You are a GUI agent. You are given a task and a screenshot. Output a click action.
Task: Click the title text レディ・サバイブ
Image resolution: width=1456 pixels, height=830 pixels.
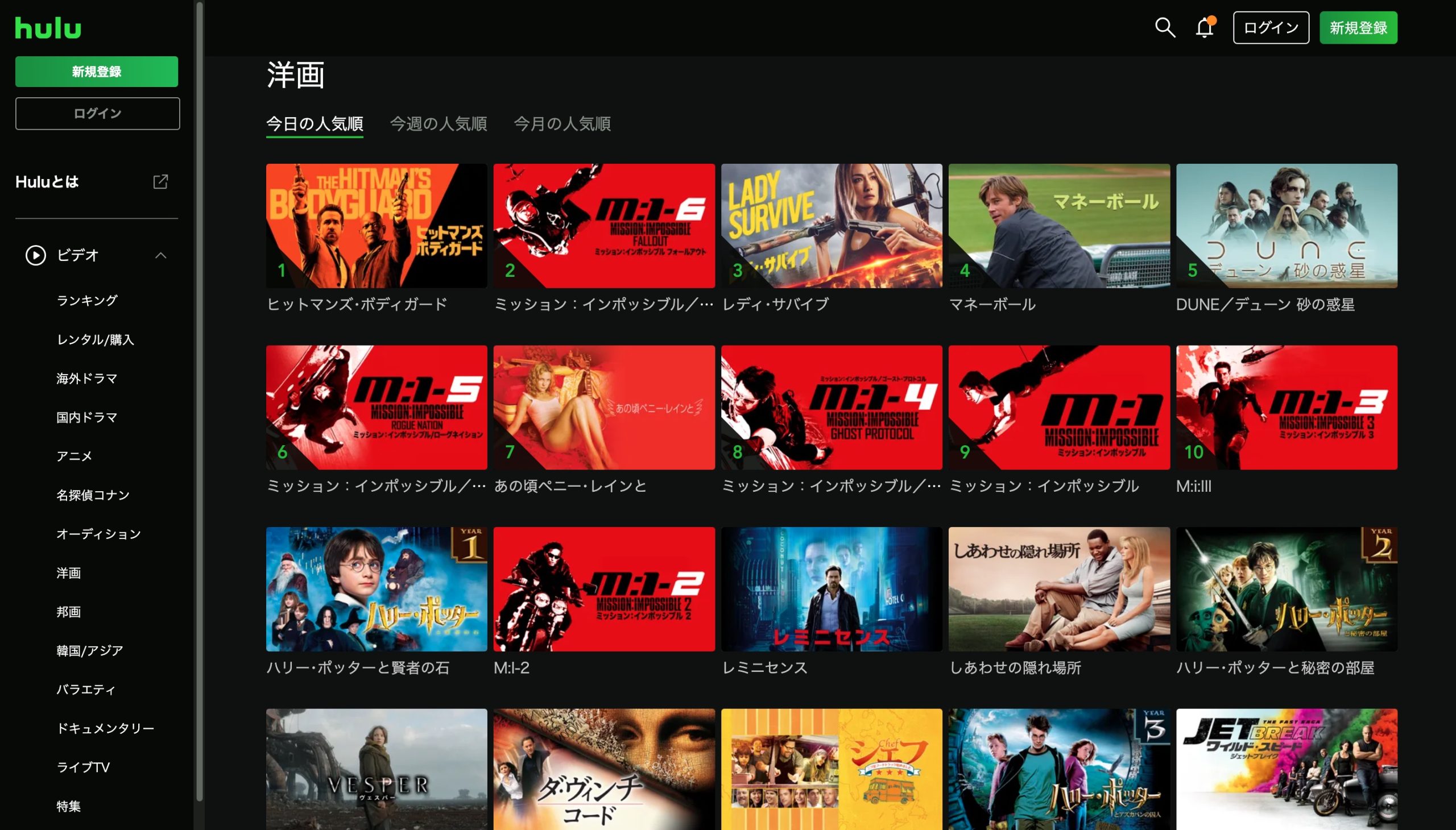pyautogui.click(x=775, y=304)
